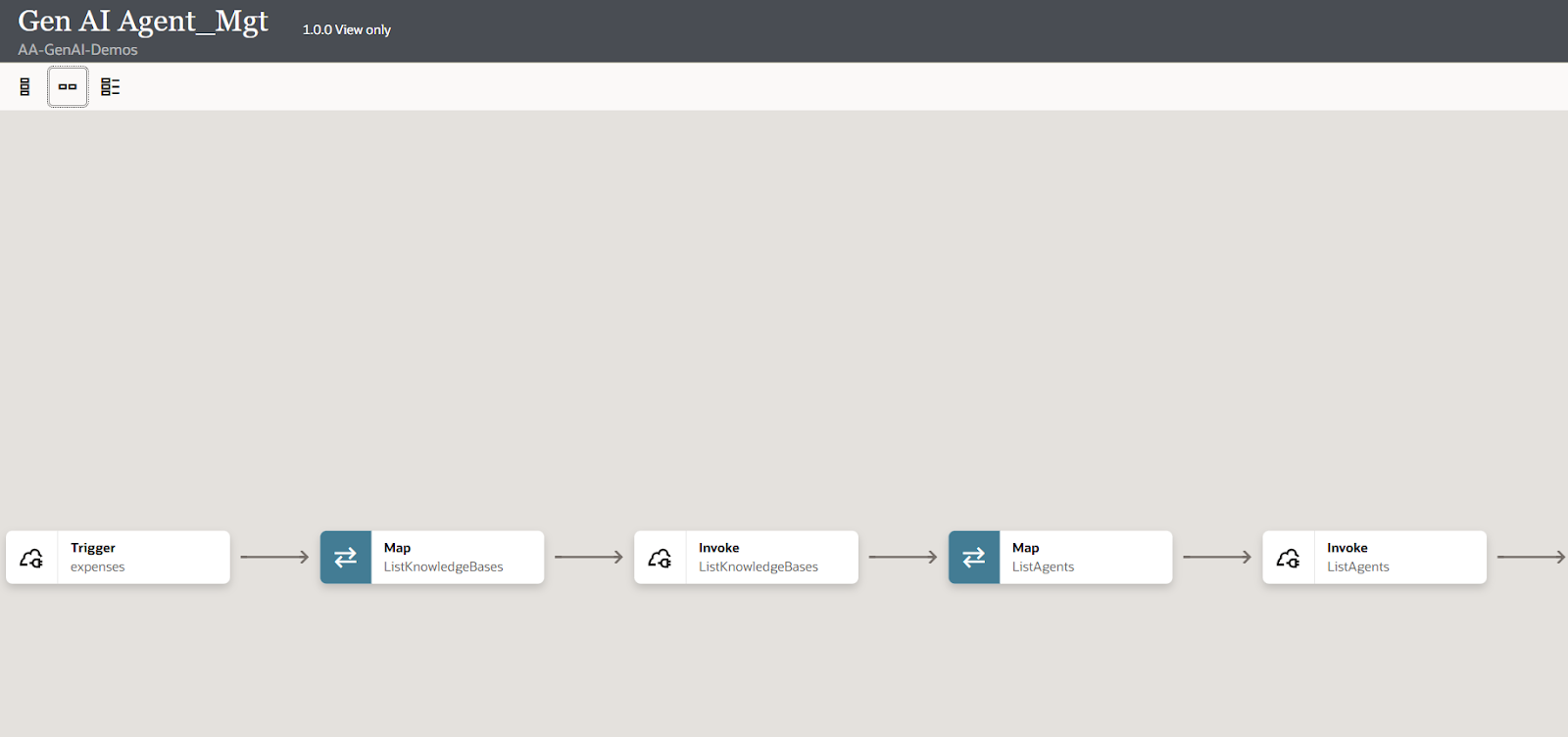Click the 1.0.0 View only label
Viewport: 1568px width, 737px height.
(347, 30)
